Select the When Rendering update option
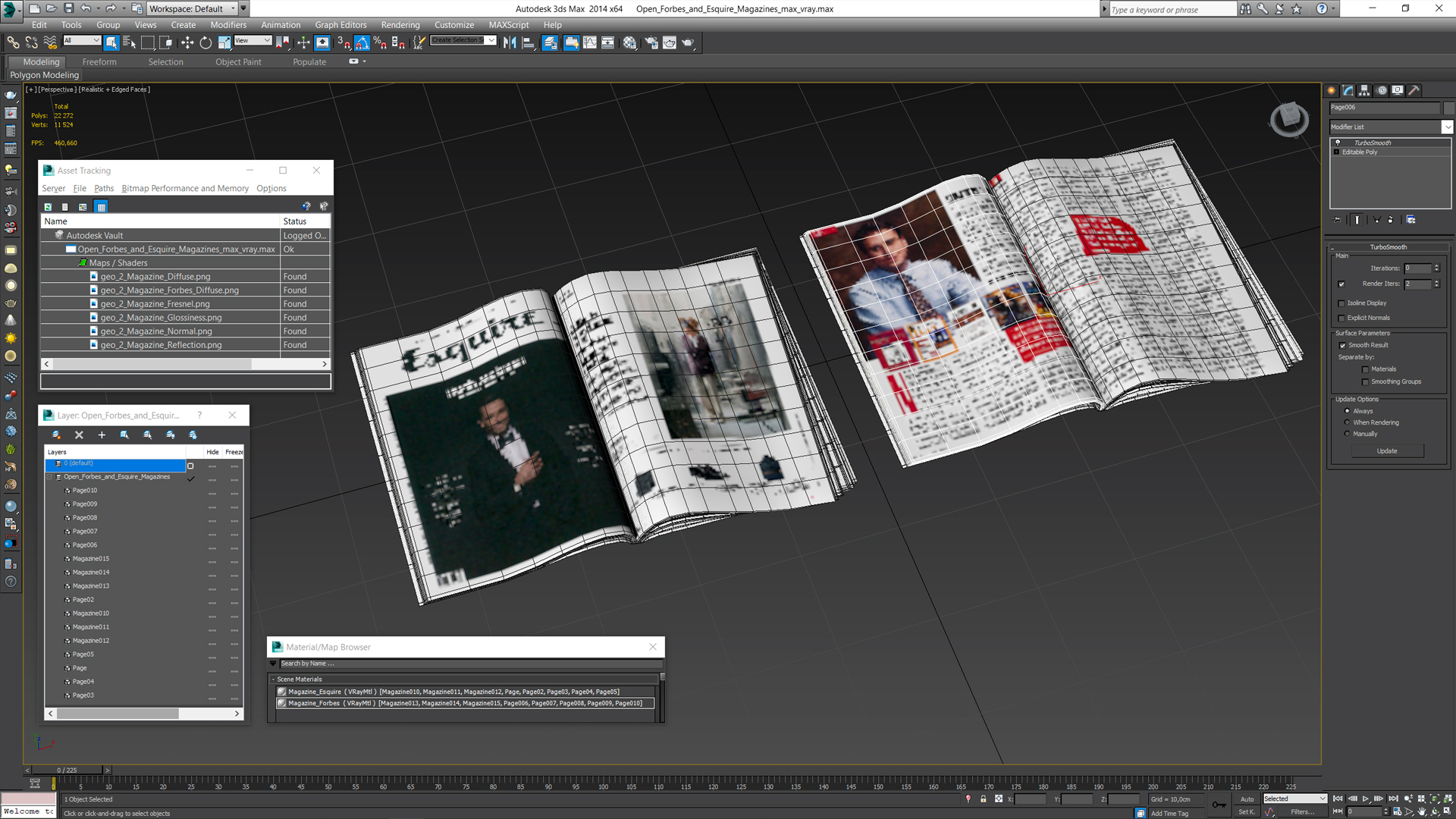1456x819 pixels. 1347,422
